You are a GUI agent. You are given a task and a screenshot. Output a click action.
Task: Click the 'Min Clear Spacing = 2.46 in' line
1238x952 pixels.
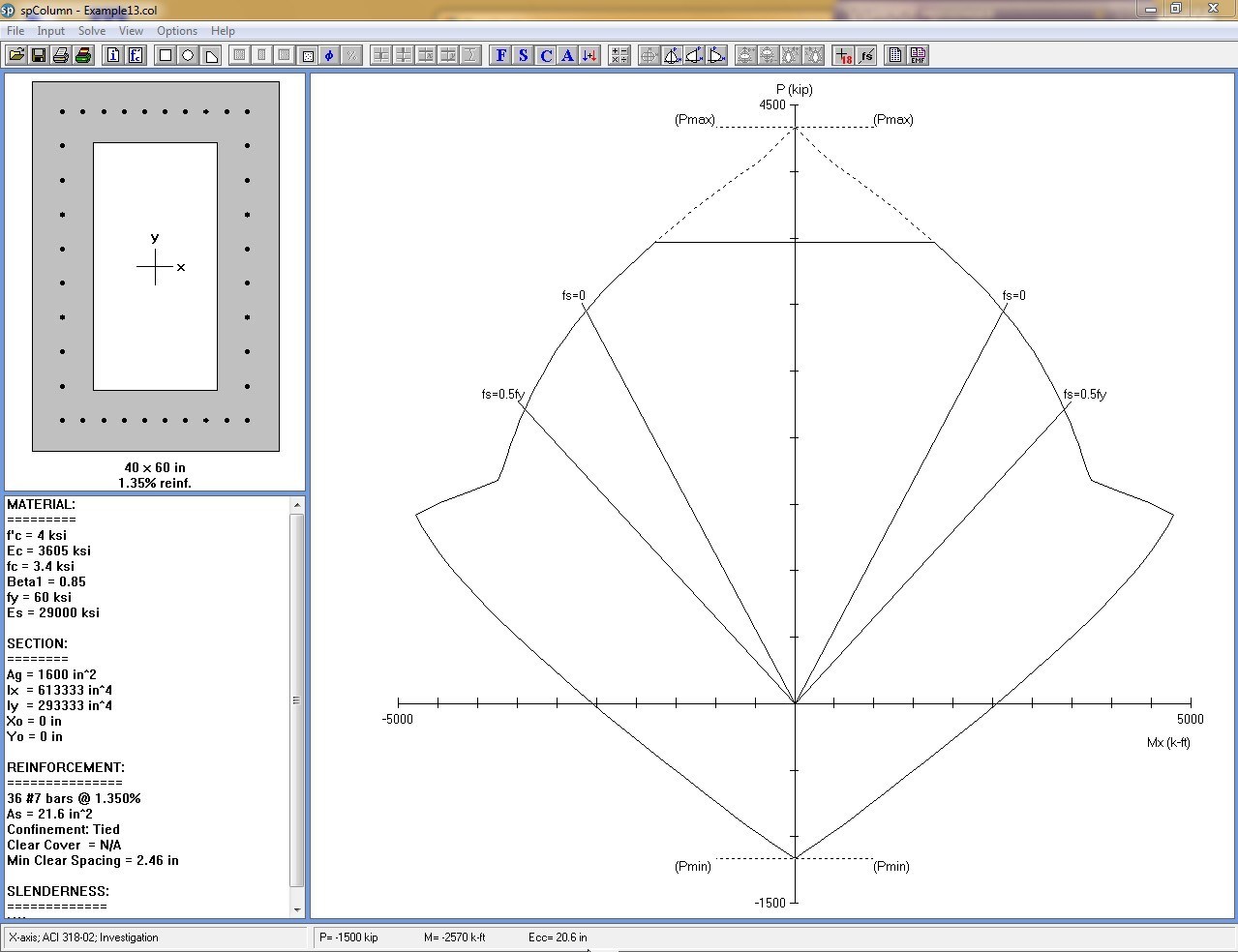coord(93,860)
